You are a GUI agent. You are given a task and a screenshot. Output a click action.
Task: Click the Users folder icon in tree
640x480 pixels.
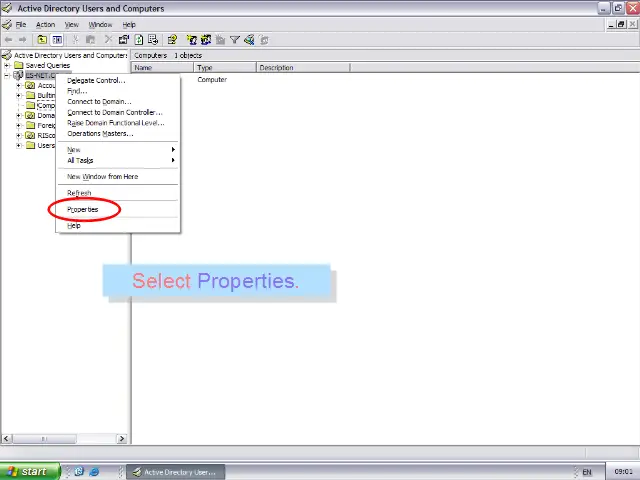click(30, 145)
